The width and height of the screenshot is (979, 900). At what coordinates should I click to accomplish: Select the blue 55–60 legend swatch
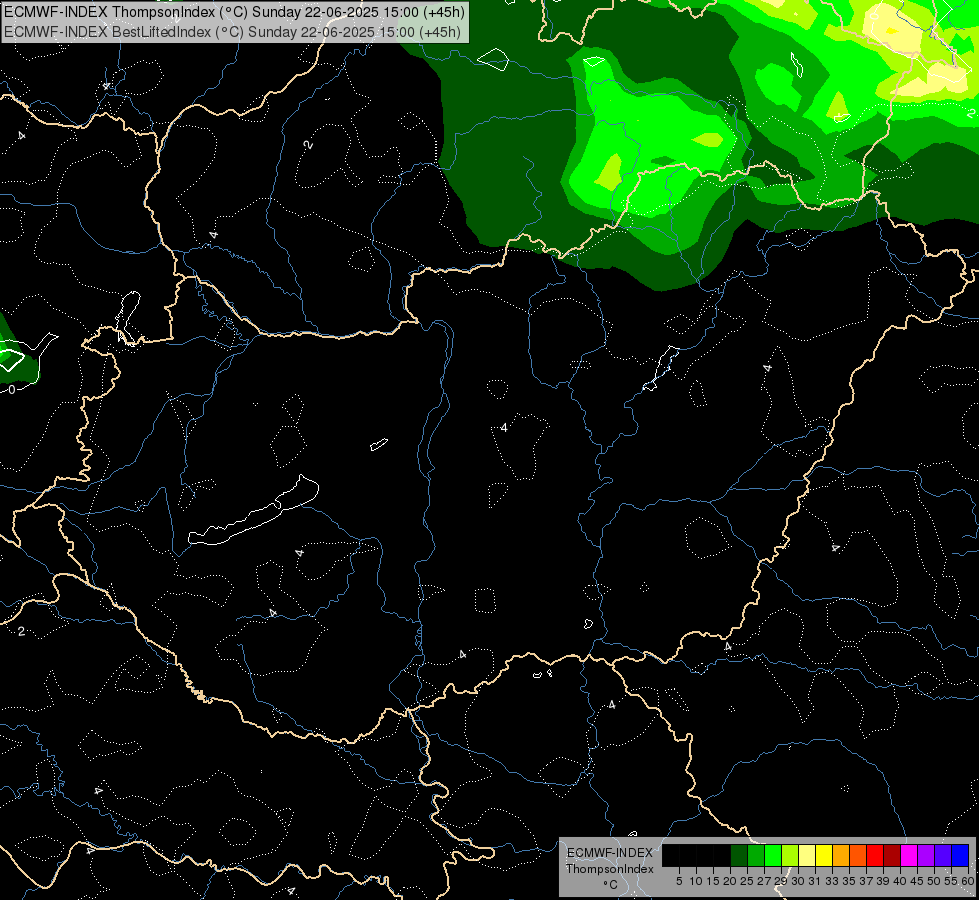960,856
